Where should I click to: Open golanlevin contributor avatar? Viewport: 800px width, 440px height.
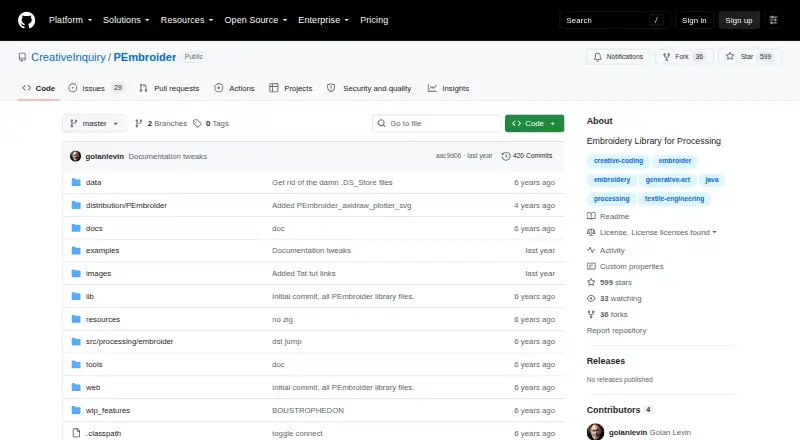pos(595,432)
